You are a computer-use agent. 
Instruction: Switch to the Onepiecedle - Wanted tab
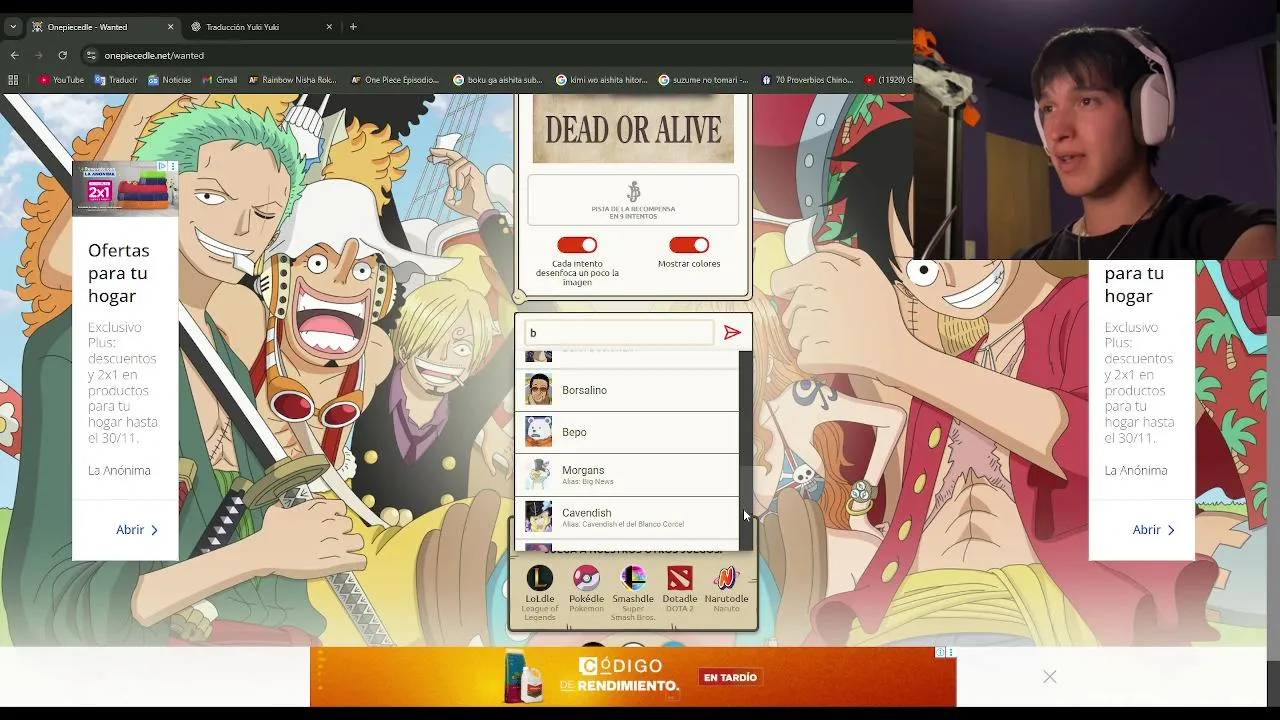(x=102, y=27)
